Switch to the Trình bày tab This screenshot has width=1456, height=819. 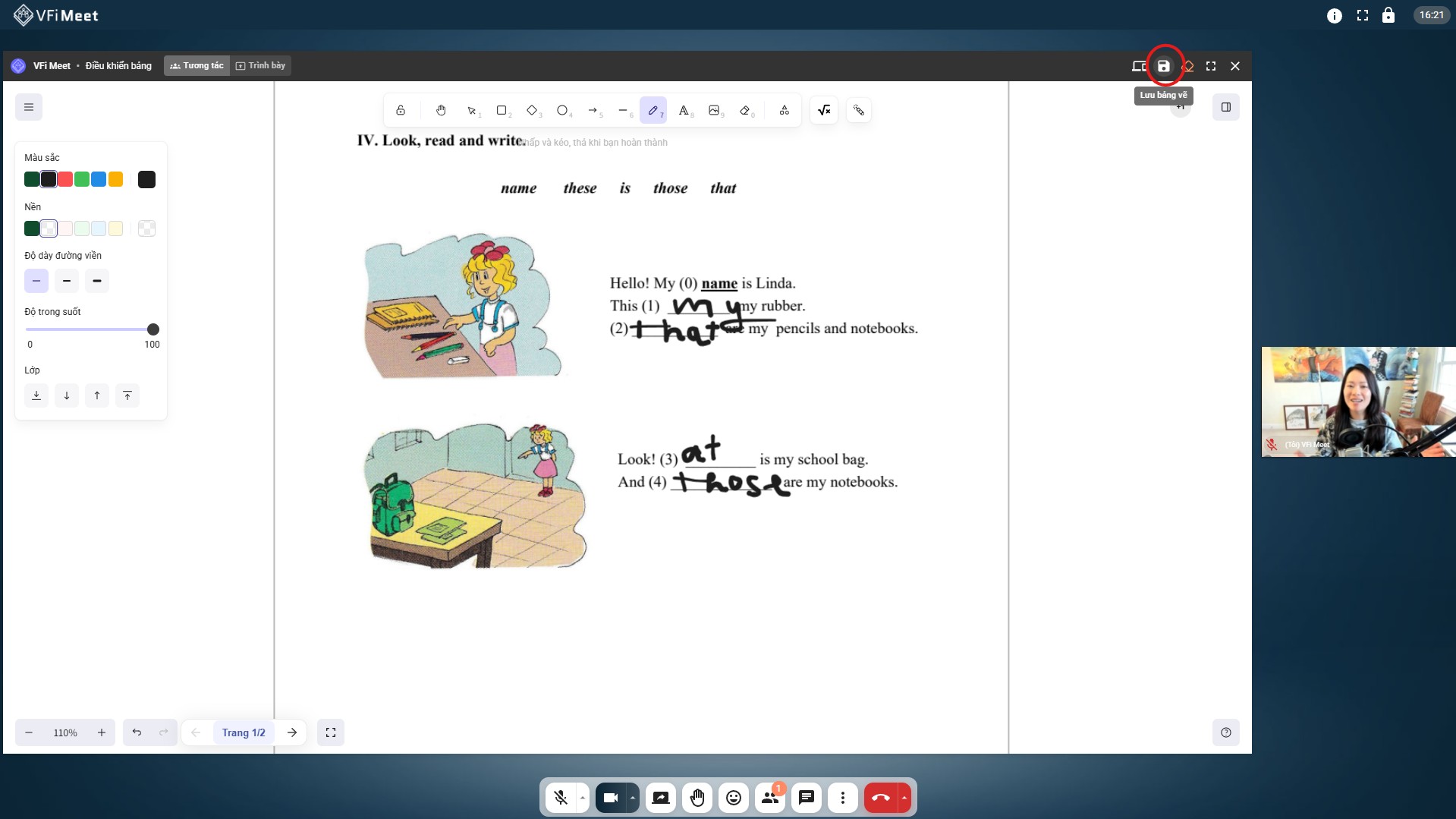pyautogui.click(x=260, y=66)
